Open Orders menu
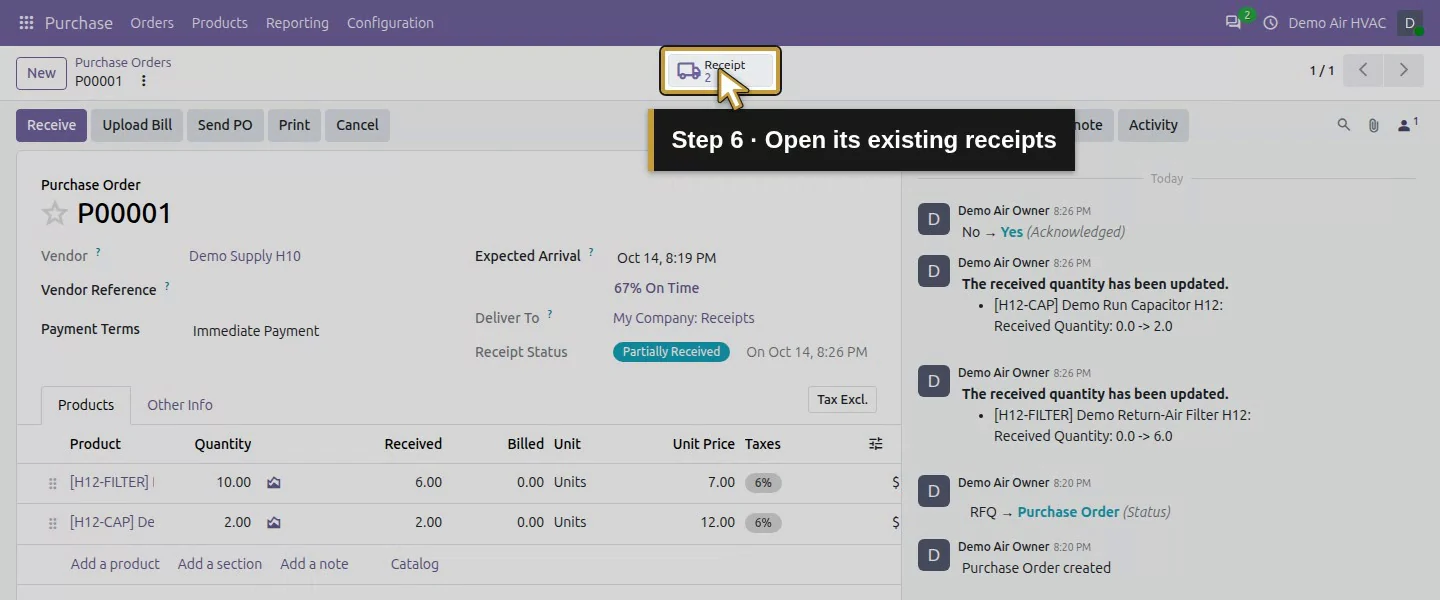This screenshot has width=1440, height=600. (x=152, y=22)
